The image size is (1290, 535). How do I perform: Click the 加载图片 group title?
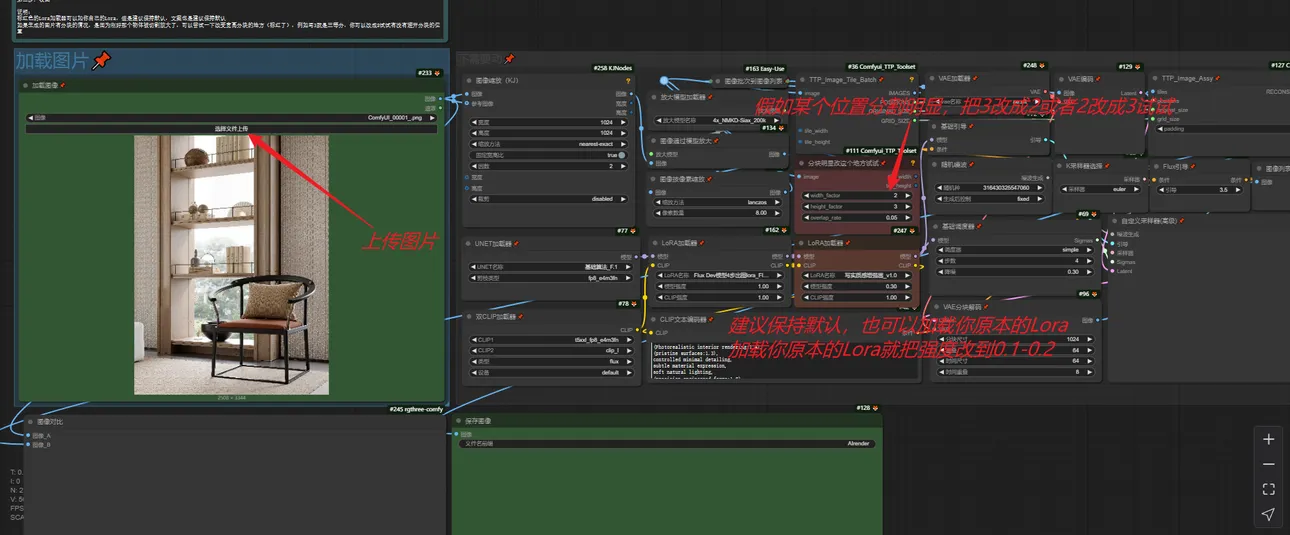pyautogui.click(x=52, y=61)
